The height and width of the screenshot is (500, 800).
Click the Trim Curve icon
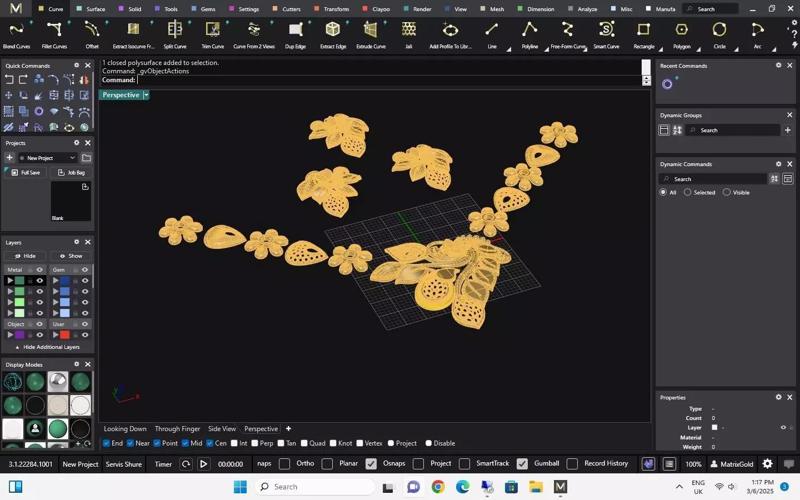[212, 30]
